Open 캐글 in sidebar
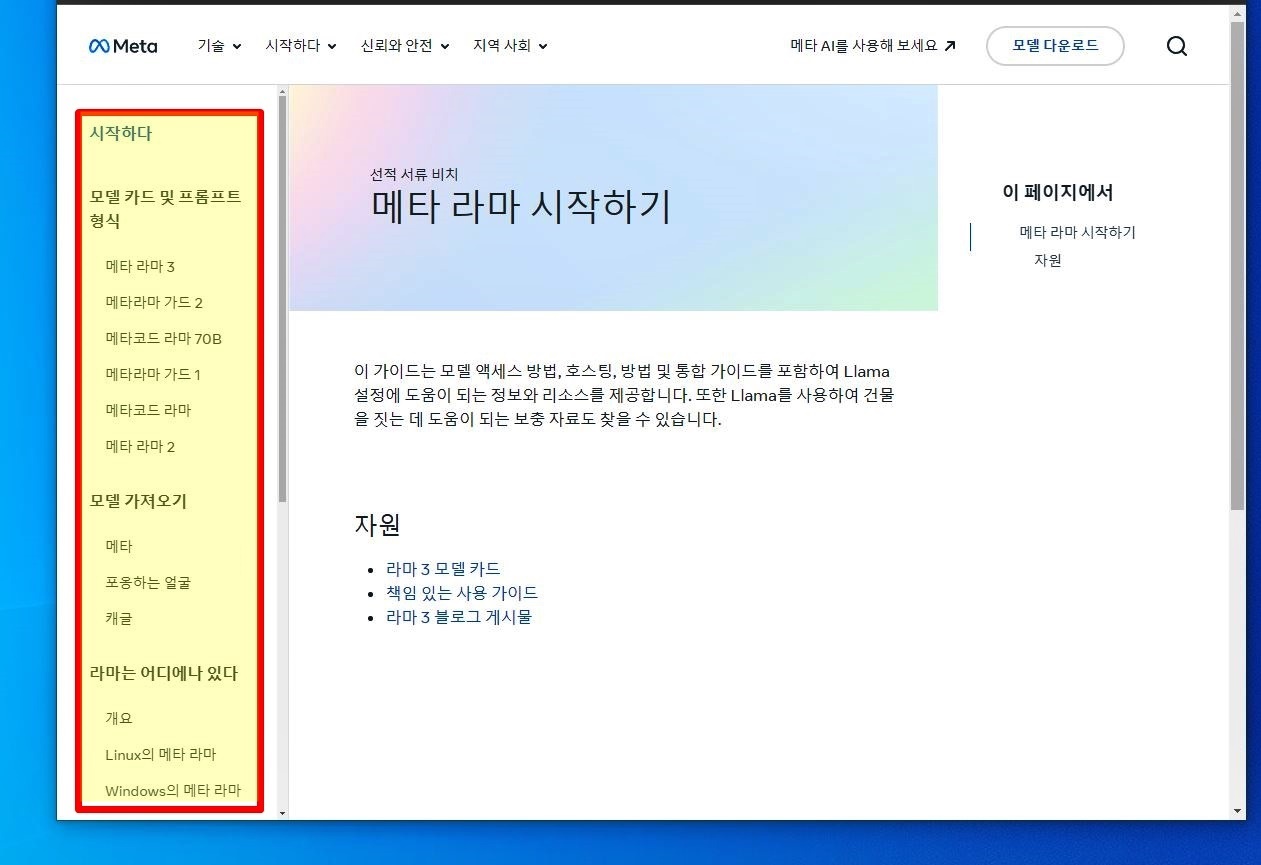The image size is (1261, 865). point(119,618)
